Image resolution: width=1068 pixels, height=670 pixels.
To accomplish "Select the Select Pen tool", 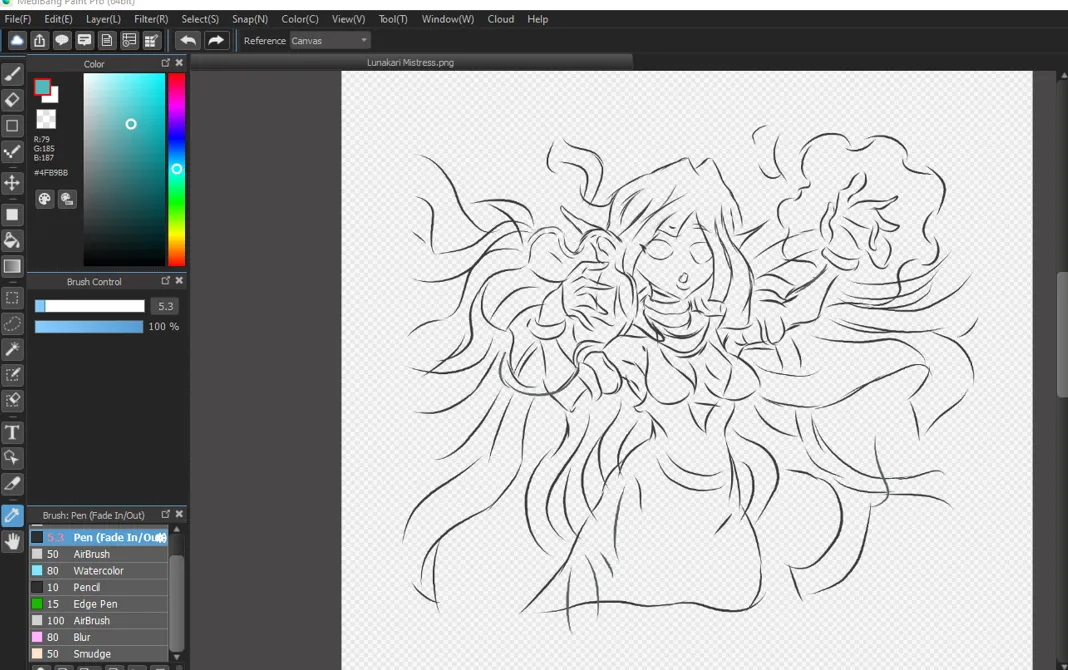I will click(x=12, y=374).
